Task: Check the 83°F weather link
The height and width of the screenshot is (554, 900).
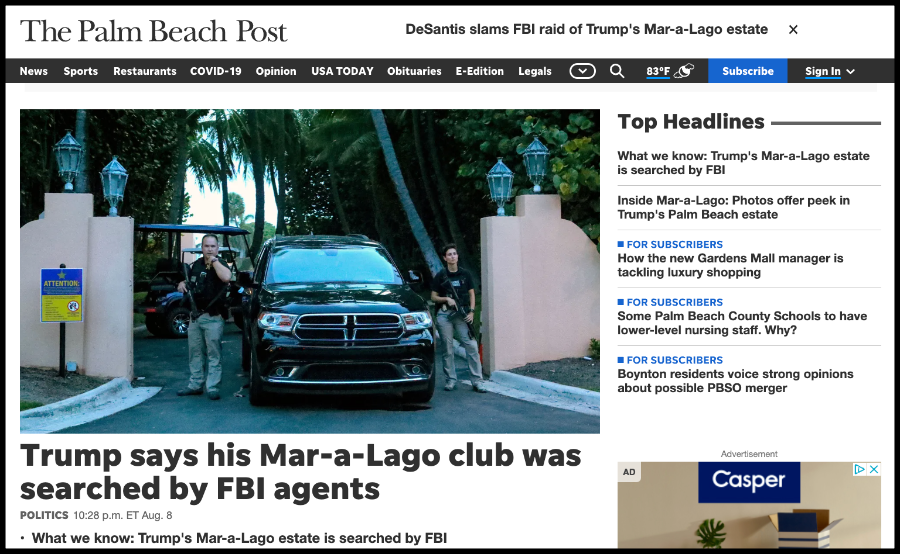Action: tap(658, 72)
